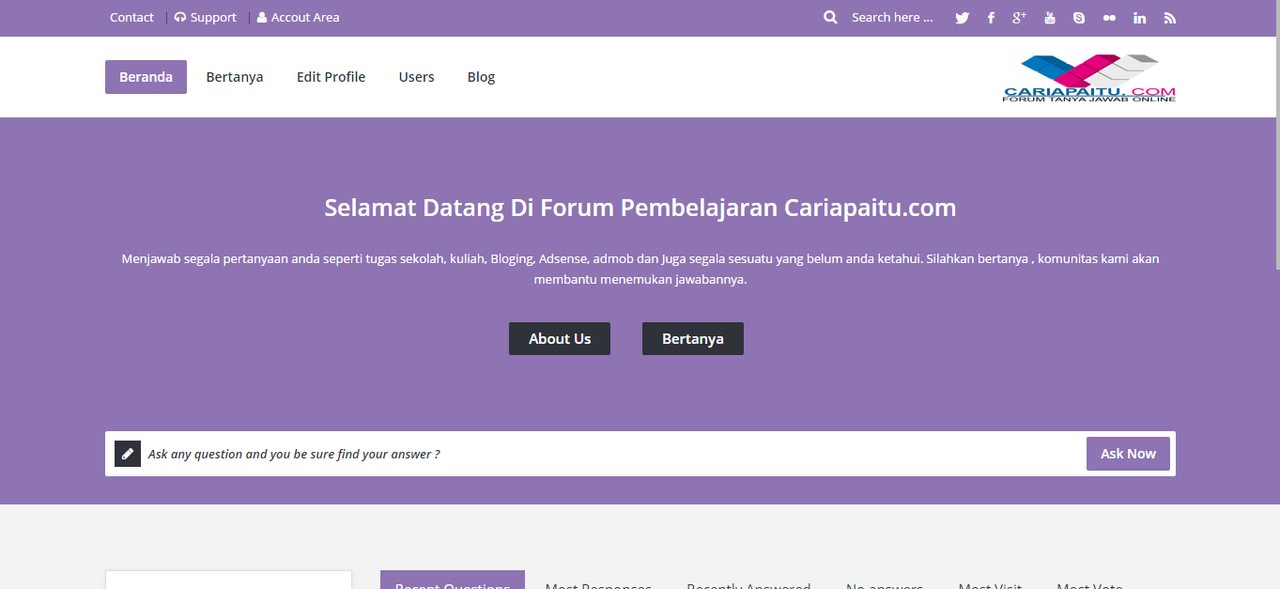The height and width of the screenshot is (589, 1280).
Task: Open the Twitter social link icon
Action: coord(962,18)
